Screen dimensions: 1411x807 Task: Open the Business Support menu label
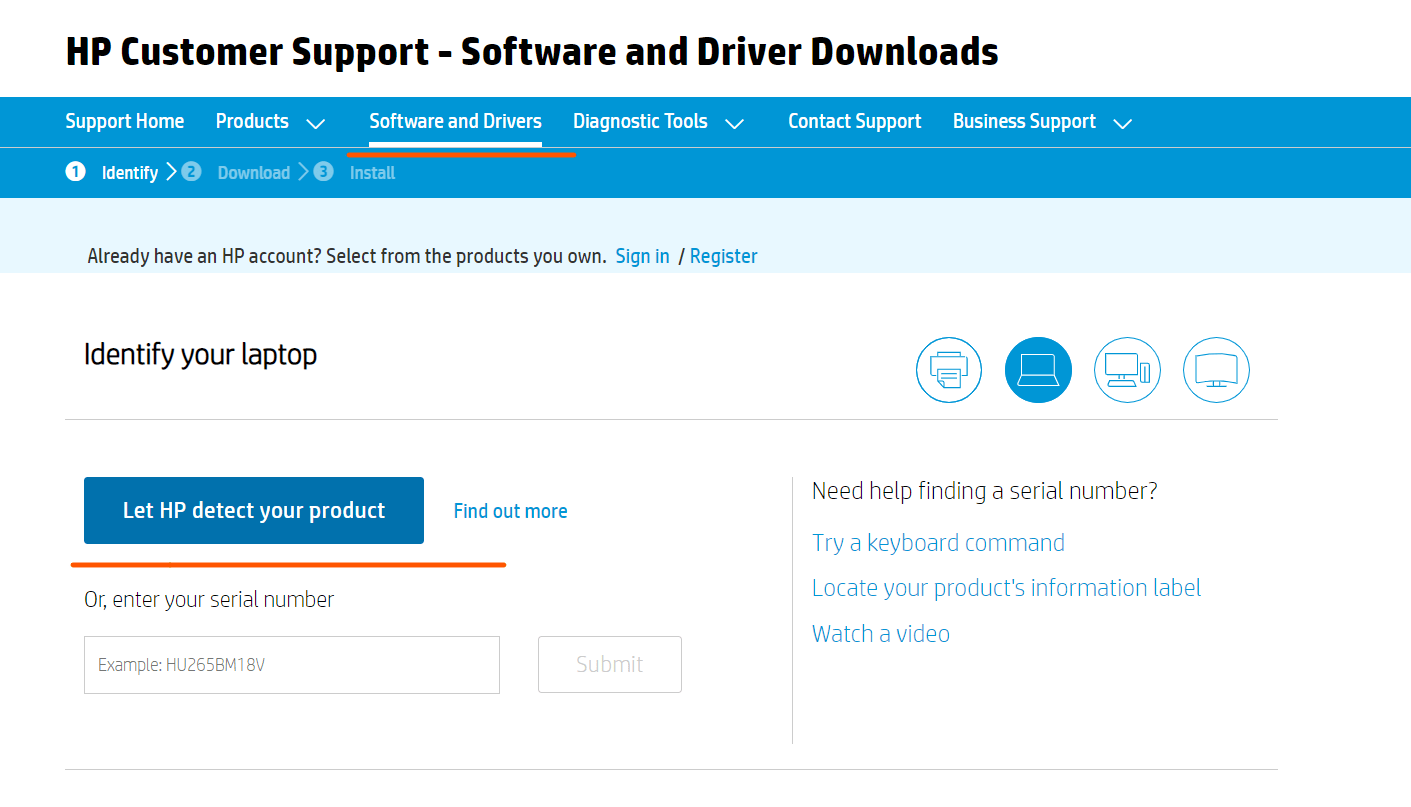coord(1024,122)
